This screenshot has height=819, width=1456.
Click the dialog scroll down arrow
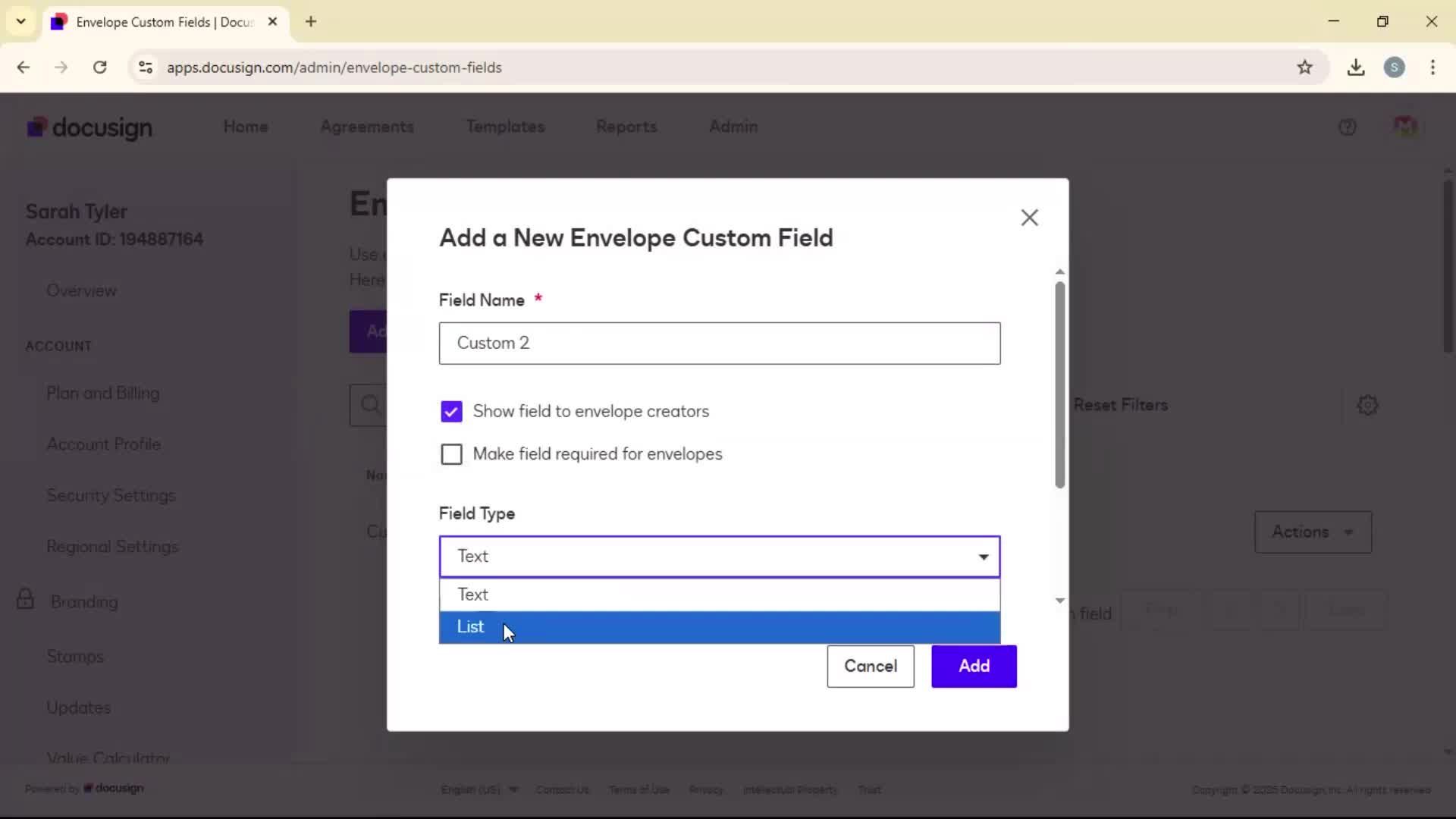pos(1059,601)
